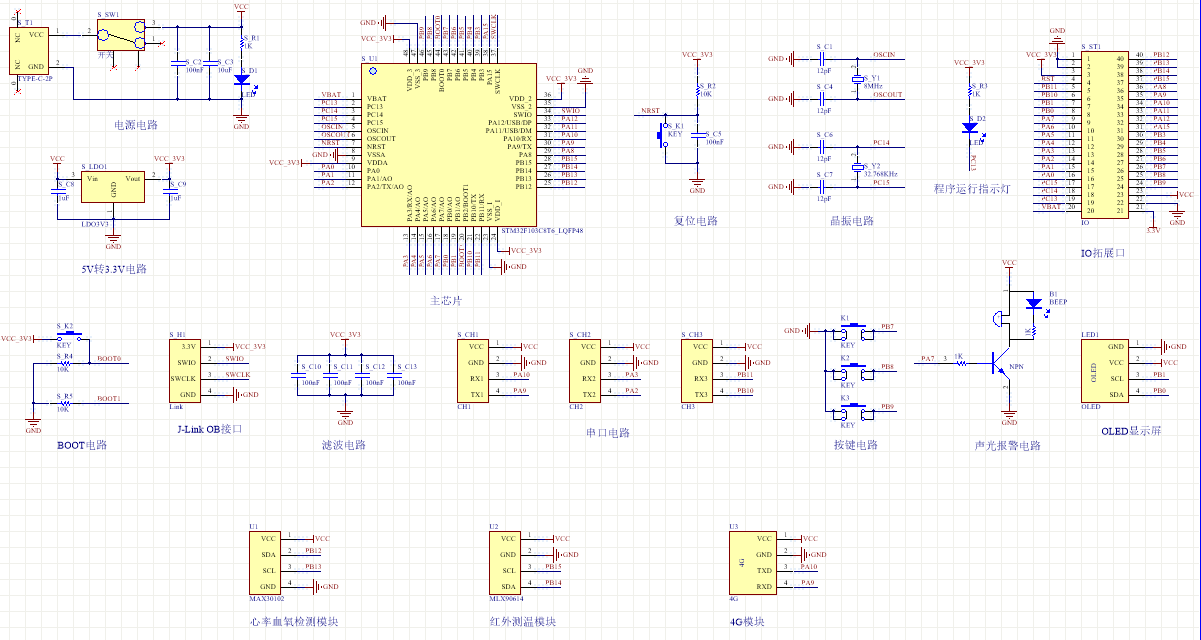
Task: Click the PC14 net label near crystal Y2
Action: tap(881, 144)
